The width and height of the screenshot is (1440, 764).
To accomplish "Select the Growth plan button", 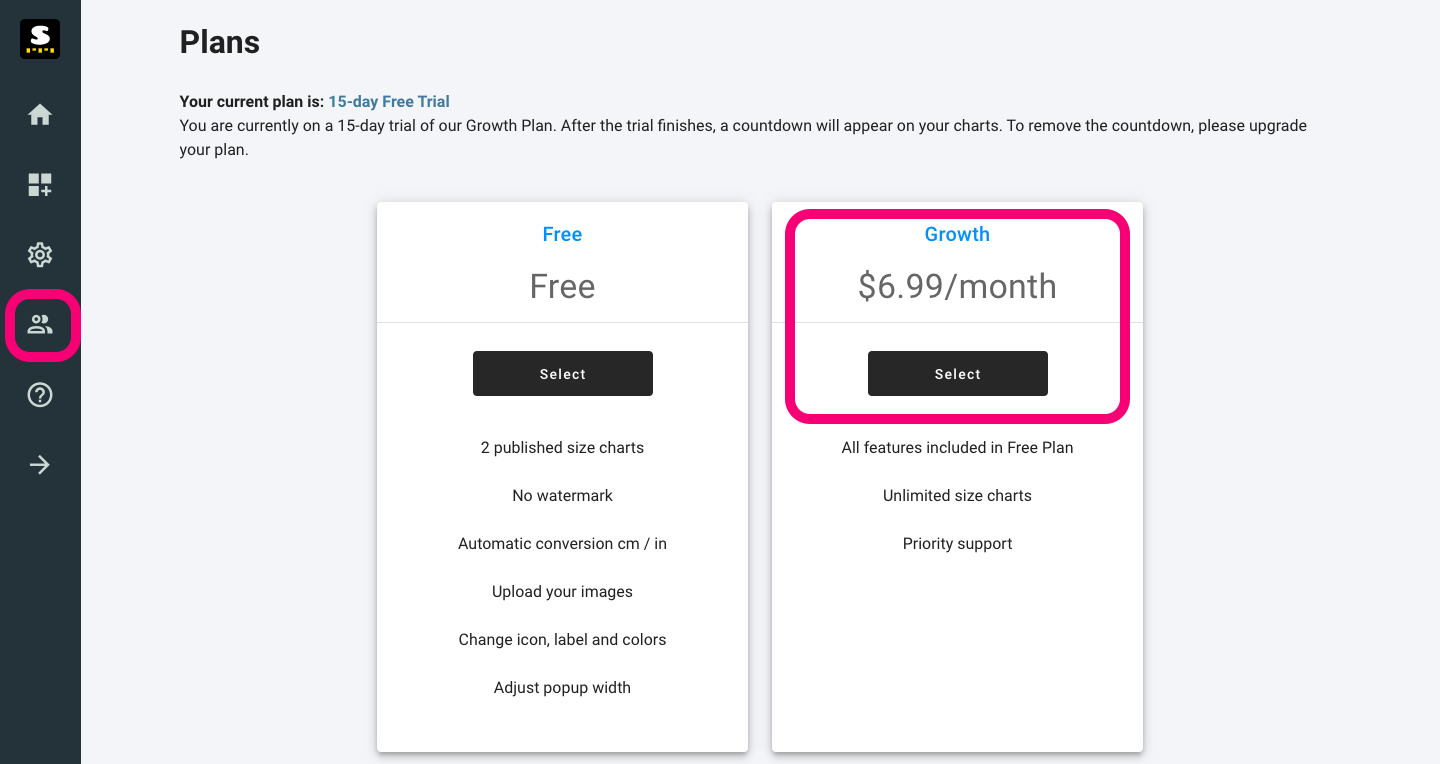I will pyautogui.click(x=958, y=373).
